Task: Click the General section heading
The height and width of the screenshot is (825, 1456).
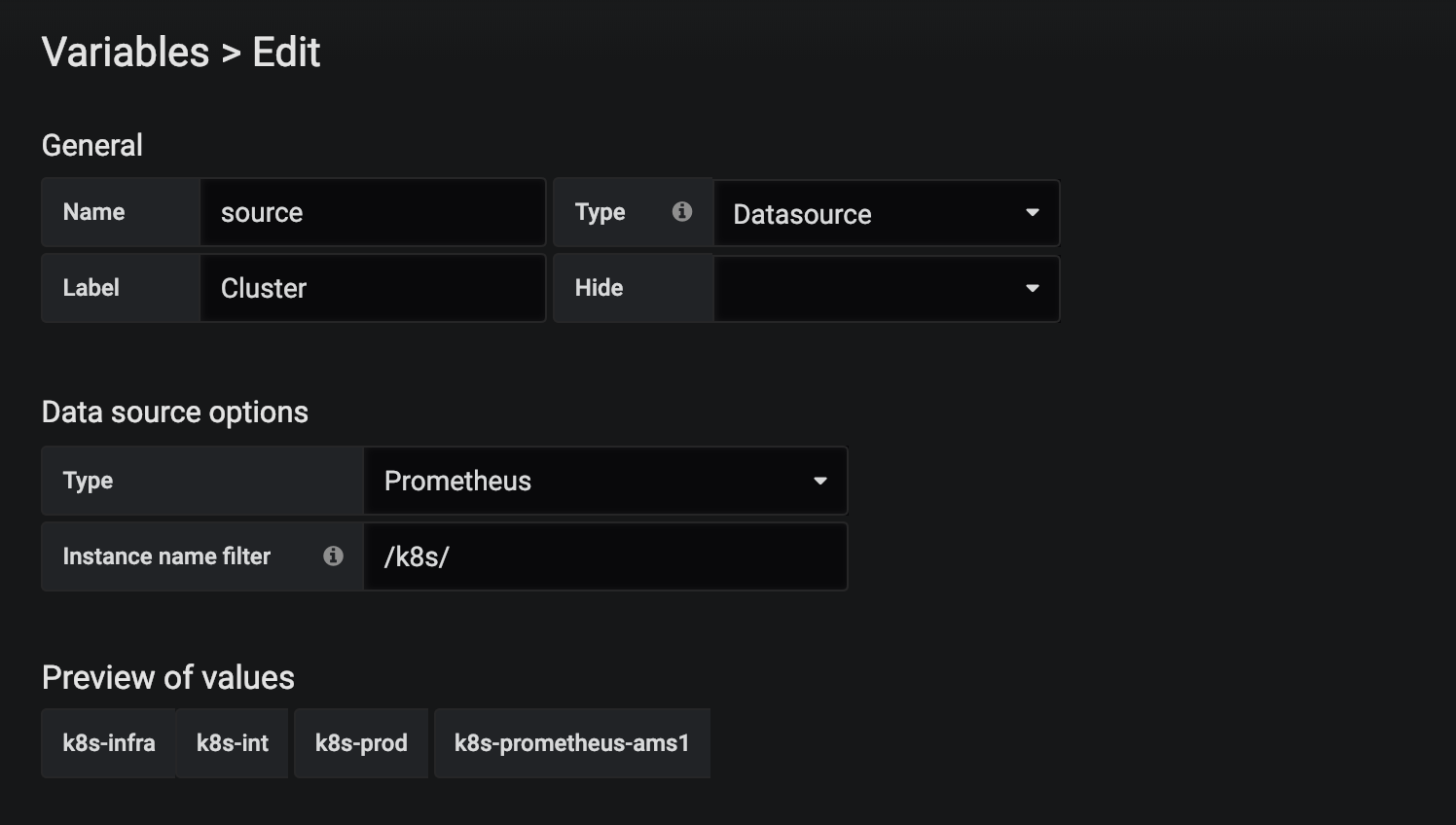Action: tap(92, 146)
